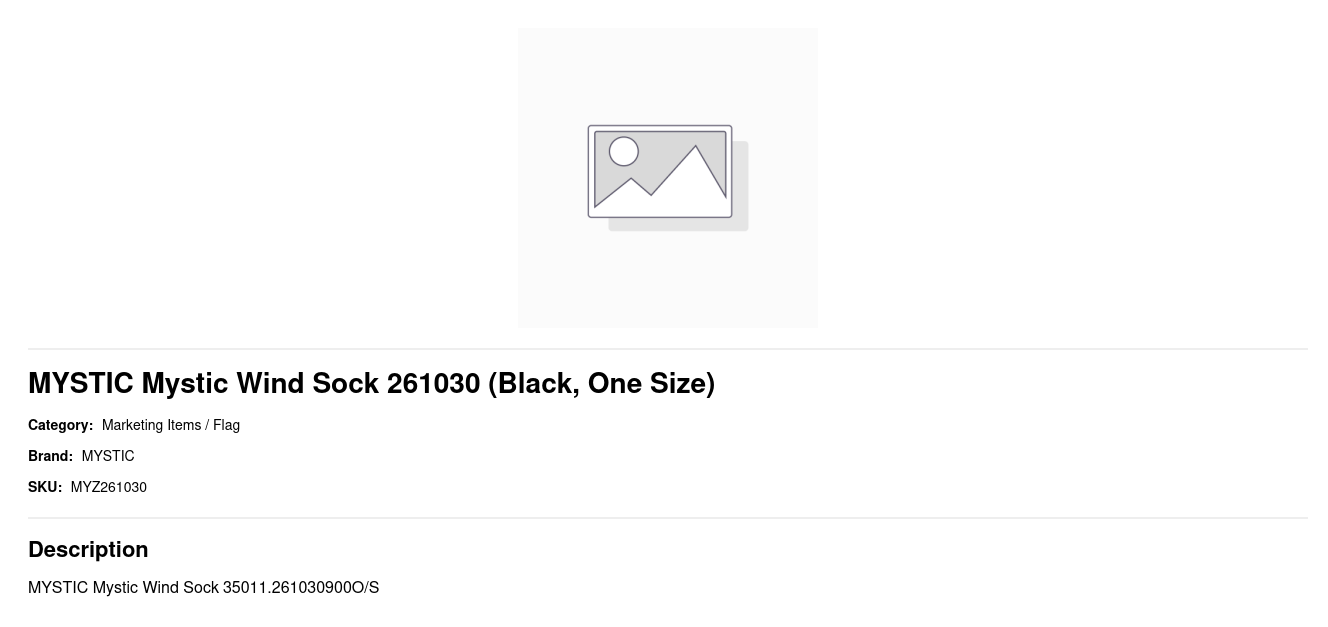Select the SKU value MYZ261030
The height and width of the screenshot is (627, 1328).
tap(109, 487)
